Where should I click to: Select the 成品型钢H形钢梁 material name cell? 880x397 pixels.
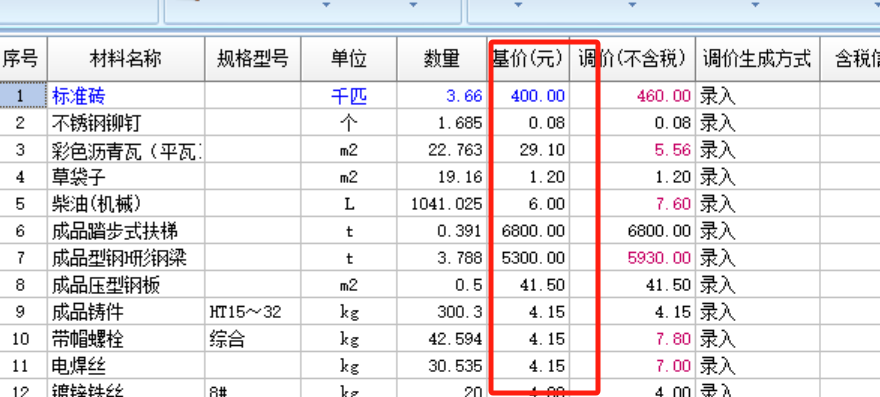[x=126, y=258]
